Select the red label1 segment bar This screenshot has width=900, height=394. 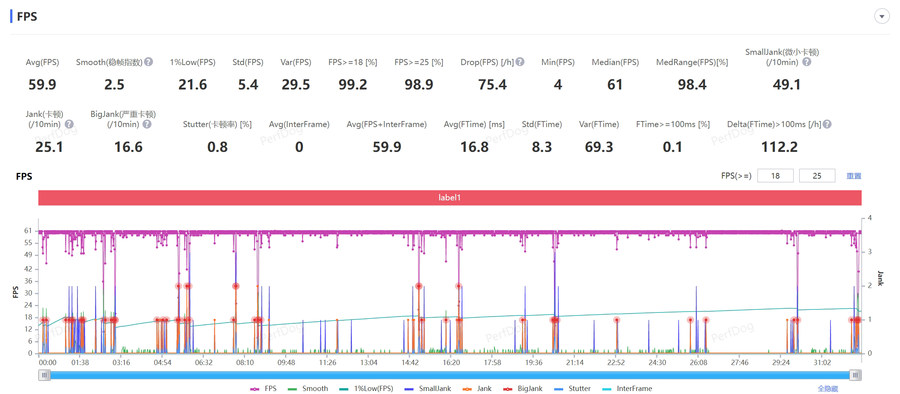(450, 198)
